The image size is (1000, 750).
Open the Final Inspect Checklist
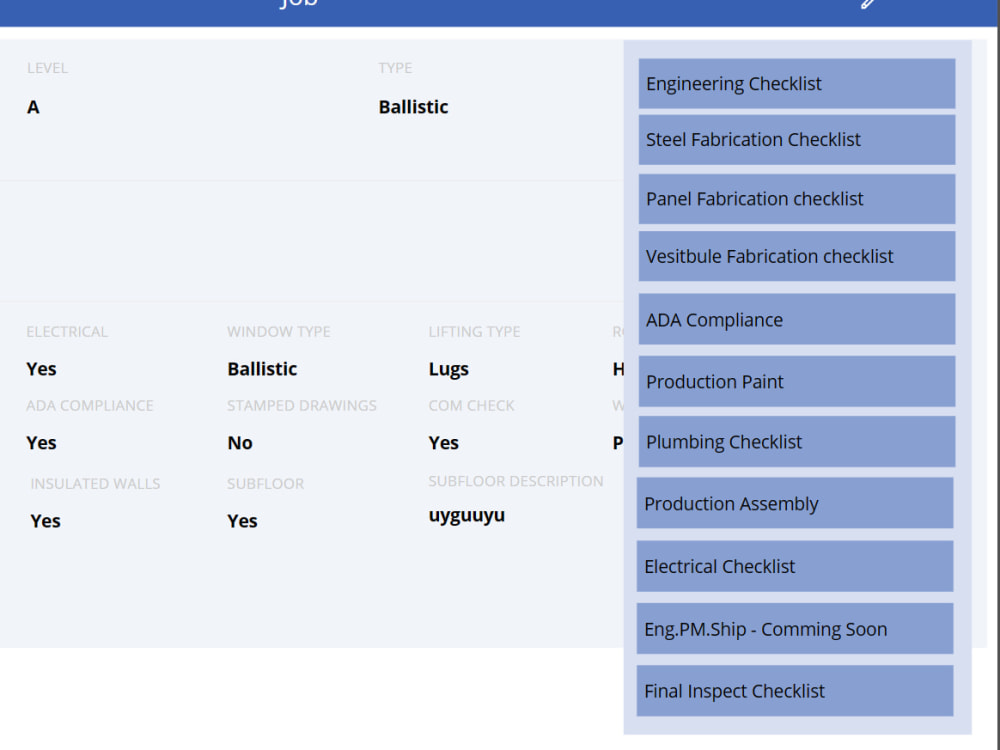tap(794, 691)
